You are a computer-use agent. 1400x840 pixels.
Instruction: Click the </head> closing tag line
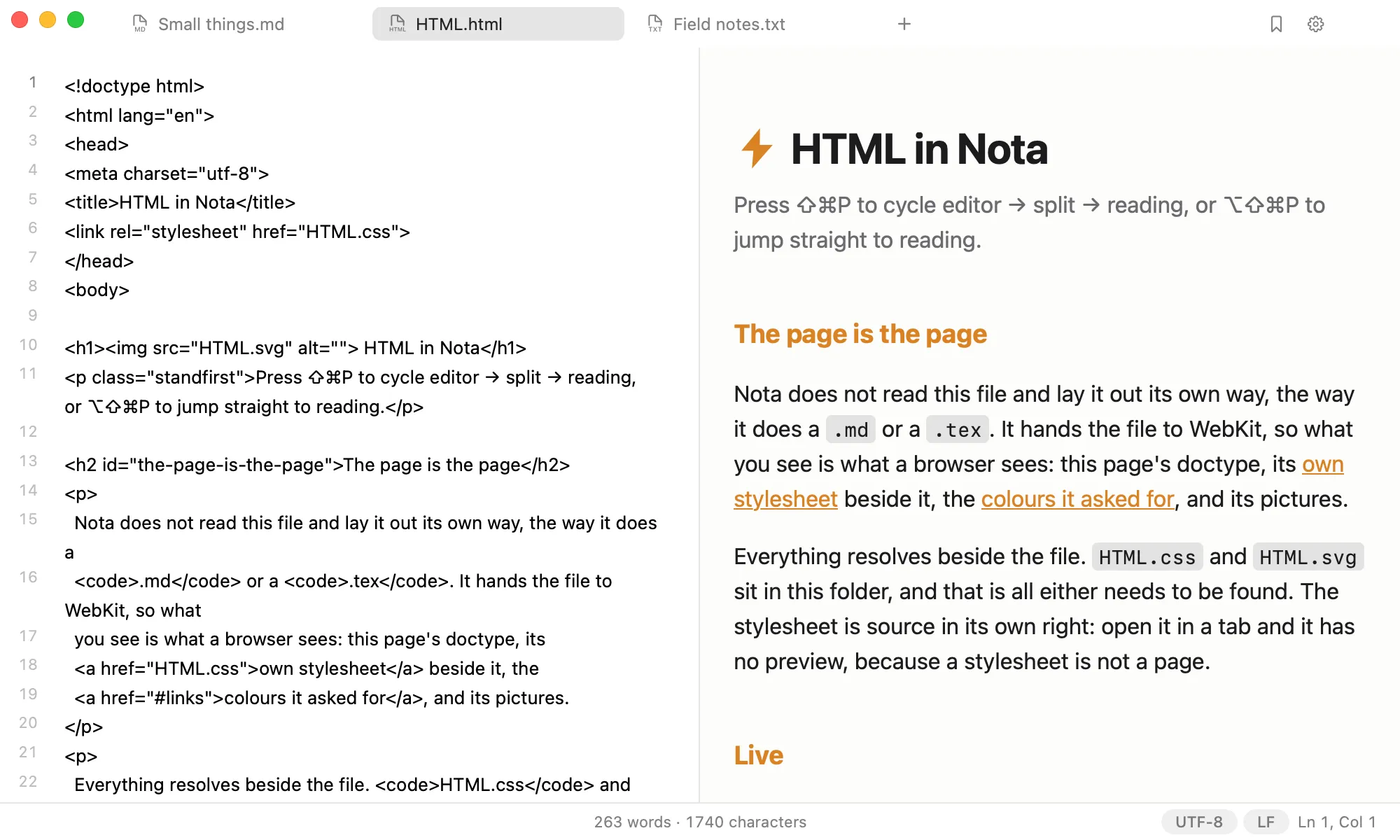(x=99, y=261)
